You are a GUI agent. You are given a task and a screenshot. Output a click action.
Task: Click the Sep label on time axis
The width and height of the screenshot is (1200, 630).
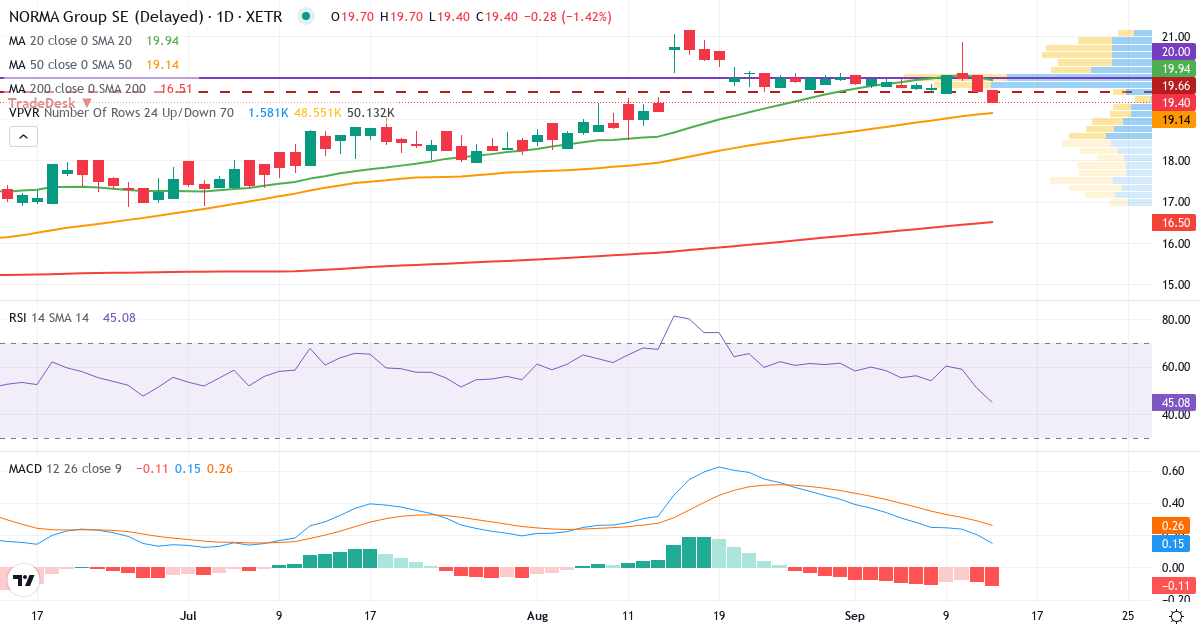click(855, 616)
